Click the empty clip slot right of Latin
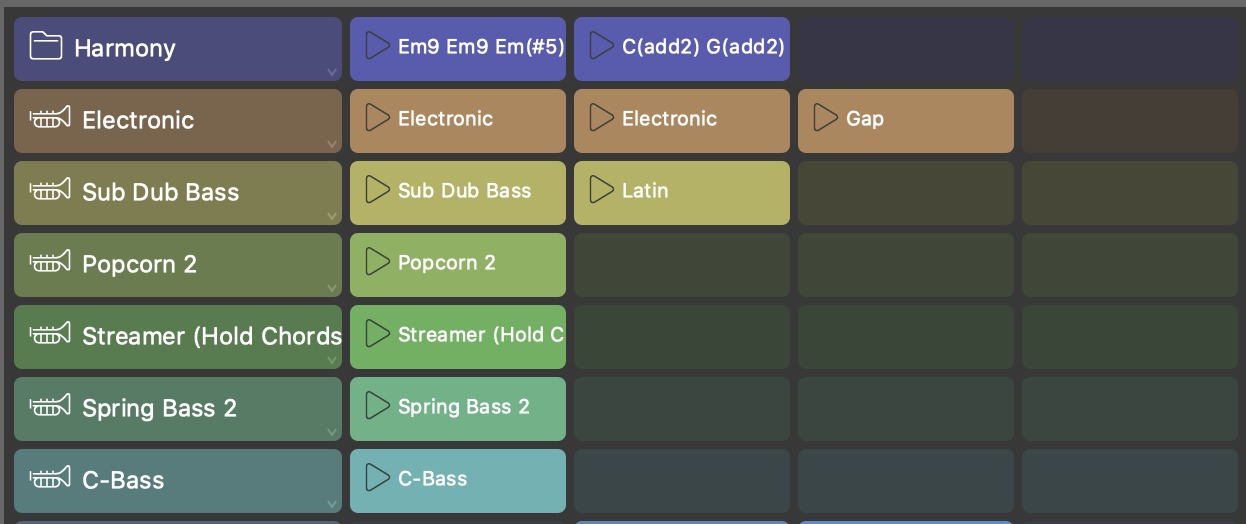 pos(905,193)
